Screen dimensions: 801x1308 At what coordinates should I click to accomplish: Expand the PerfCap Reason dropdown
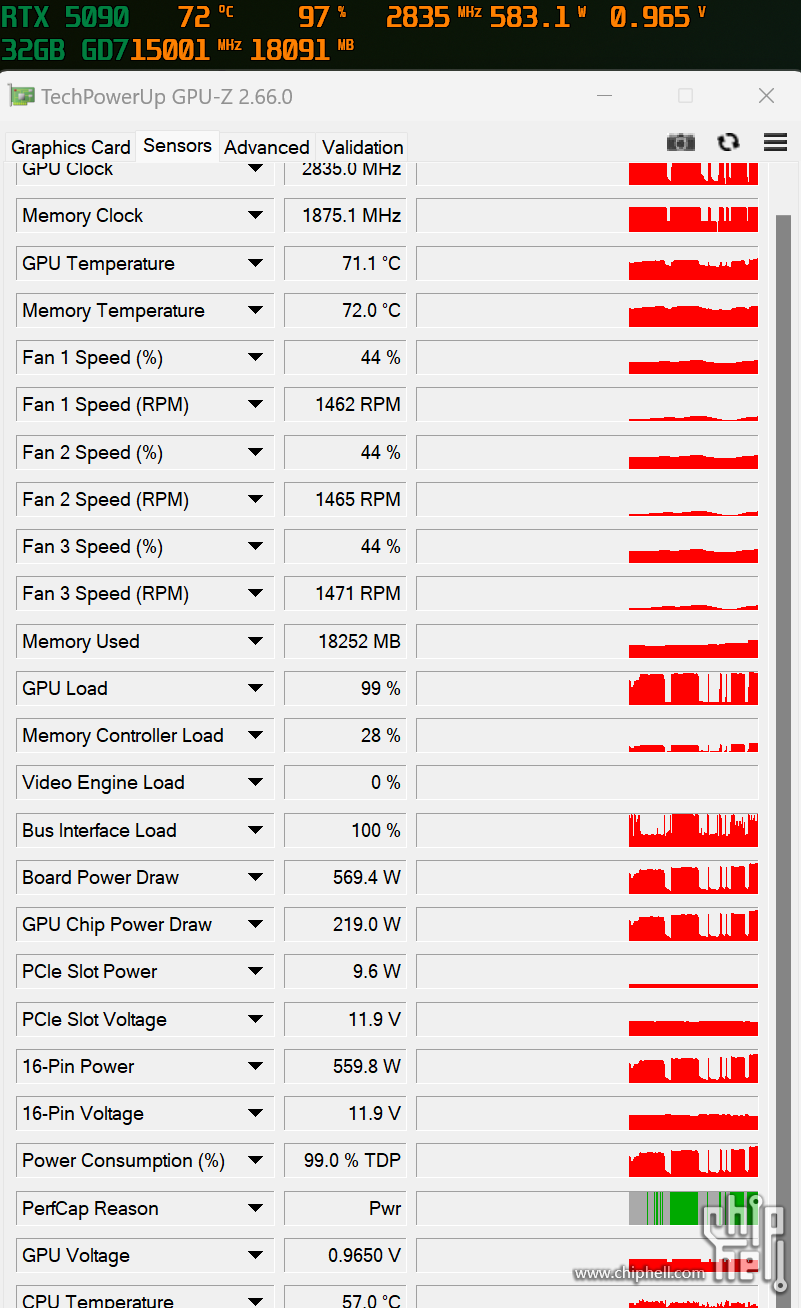point(255,1208)
